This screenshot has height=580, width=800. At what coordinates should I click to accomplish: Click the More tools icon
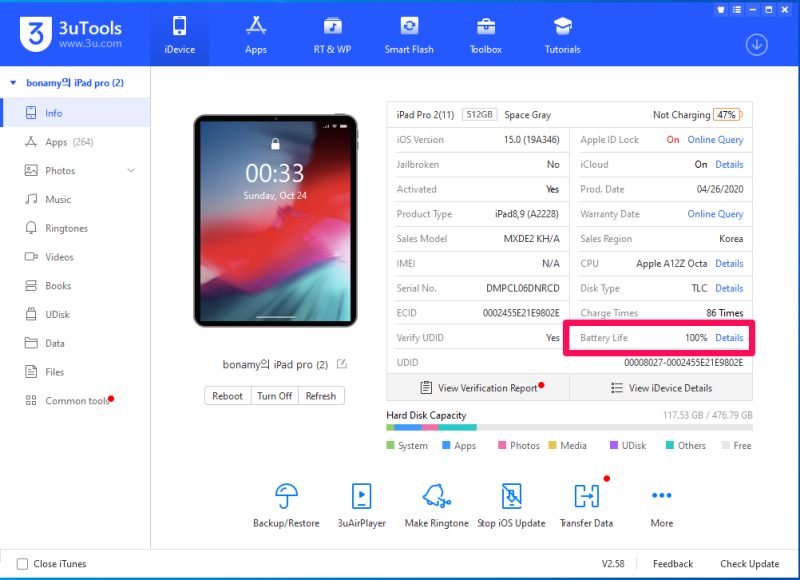coord(662,495)
